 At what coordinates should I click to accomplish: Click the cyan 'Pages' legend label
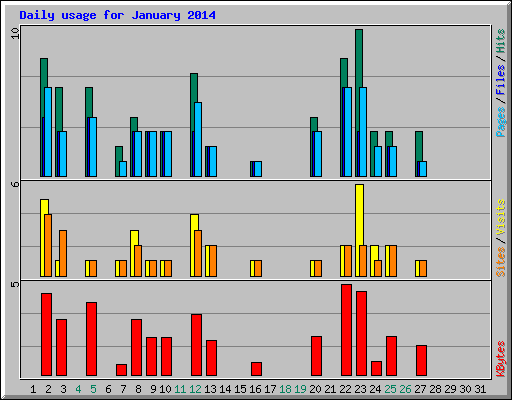(500, 122)
